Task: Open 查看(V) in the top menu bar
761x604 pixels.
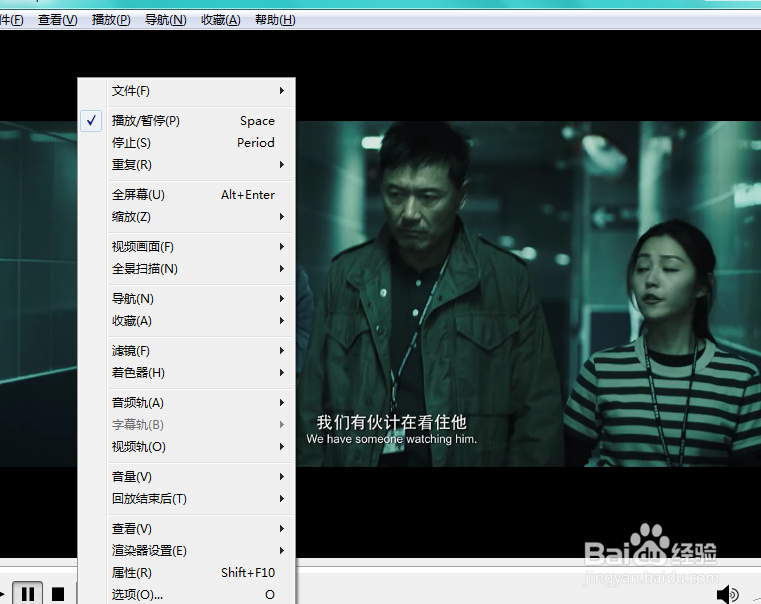Action: [x=57, y=20]
